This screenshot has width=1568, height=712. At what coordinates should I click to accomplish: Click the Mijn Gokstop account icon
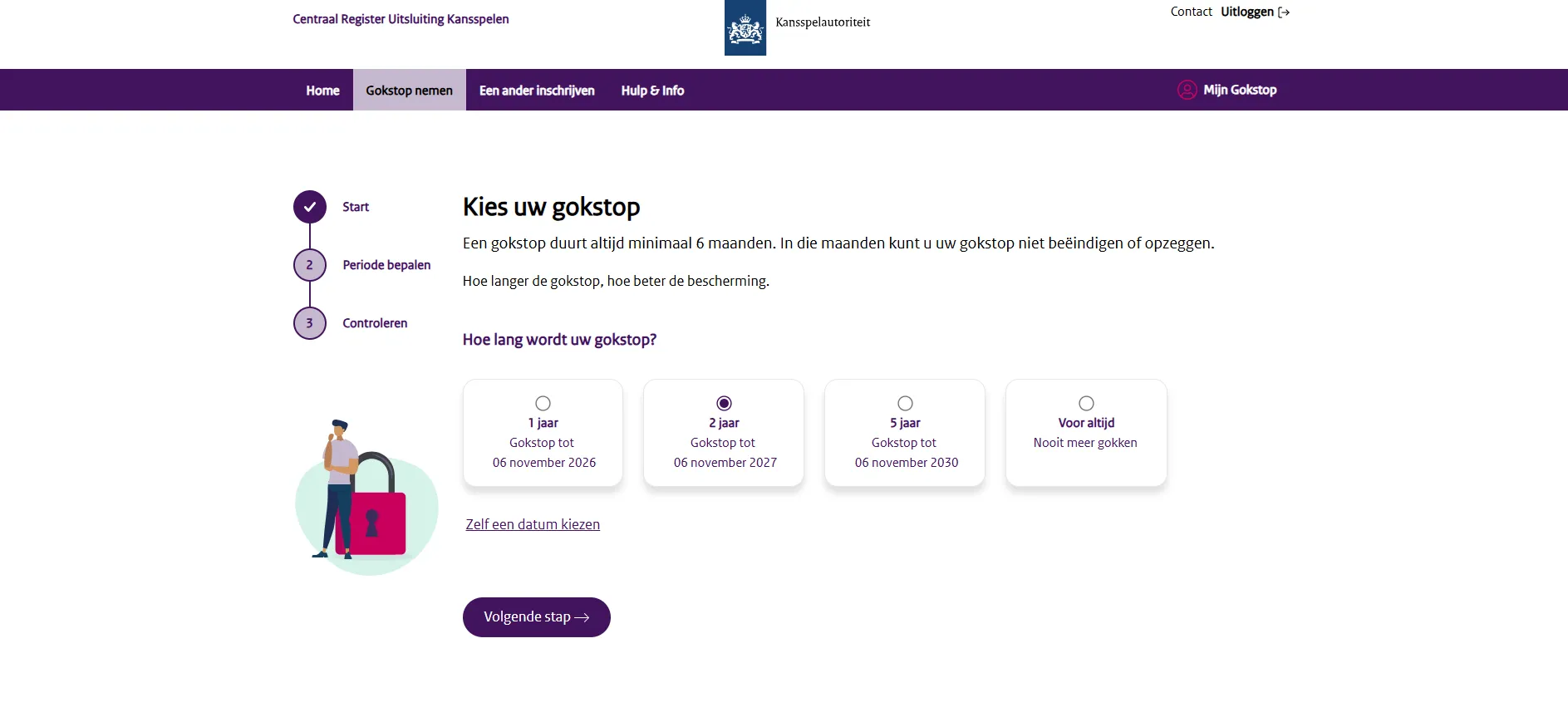1187,90
